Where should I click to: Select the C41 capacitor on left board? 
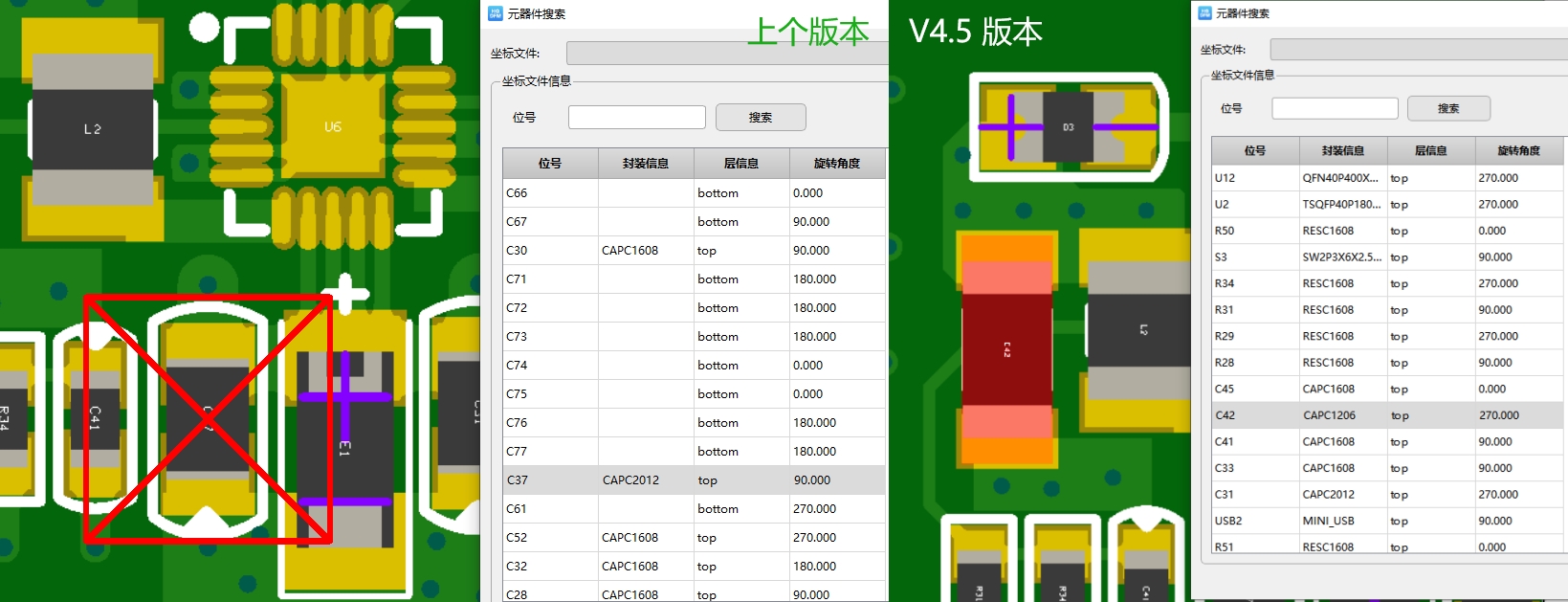click(94, 416)
